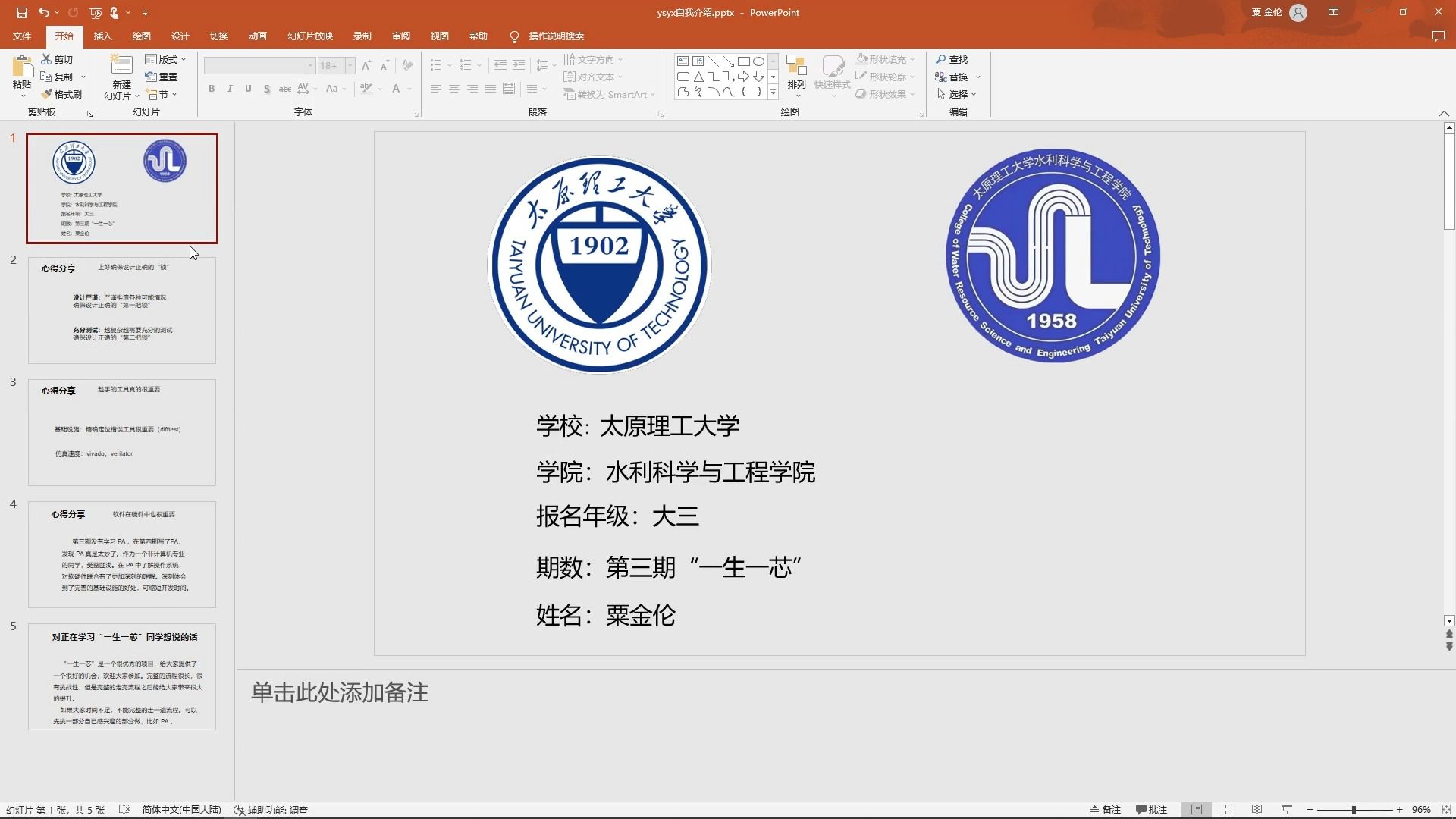Start Slide Show from status bar icon
The image size is (1456, 819).
coord(1287,810)
